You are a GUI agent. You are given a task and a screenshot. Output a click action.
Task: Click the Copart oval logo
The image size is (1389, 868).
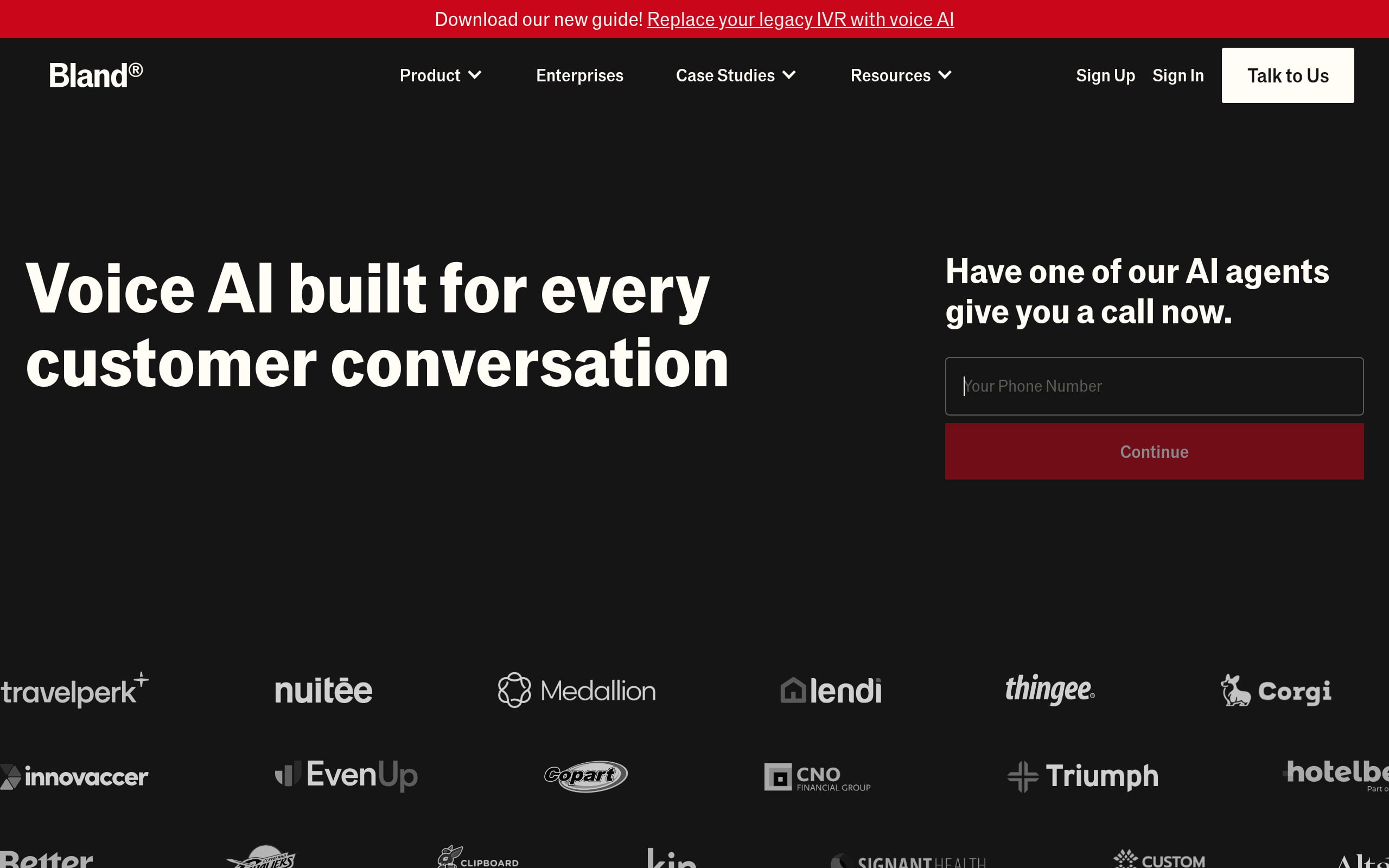(x=585, y=776)
